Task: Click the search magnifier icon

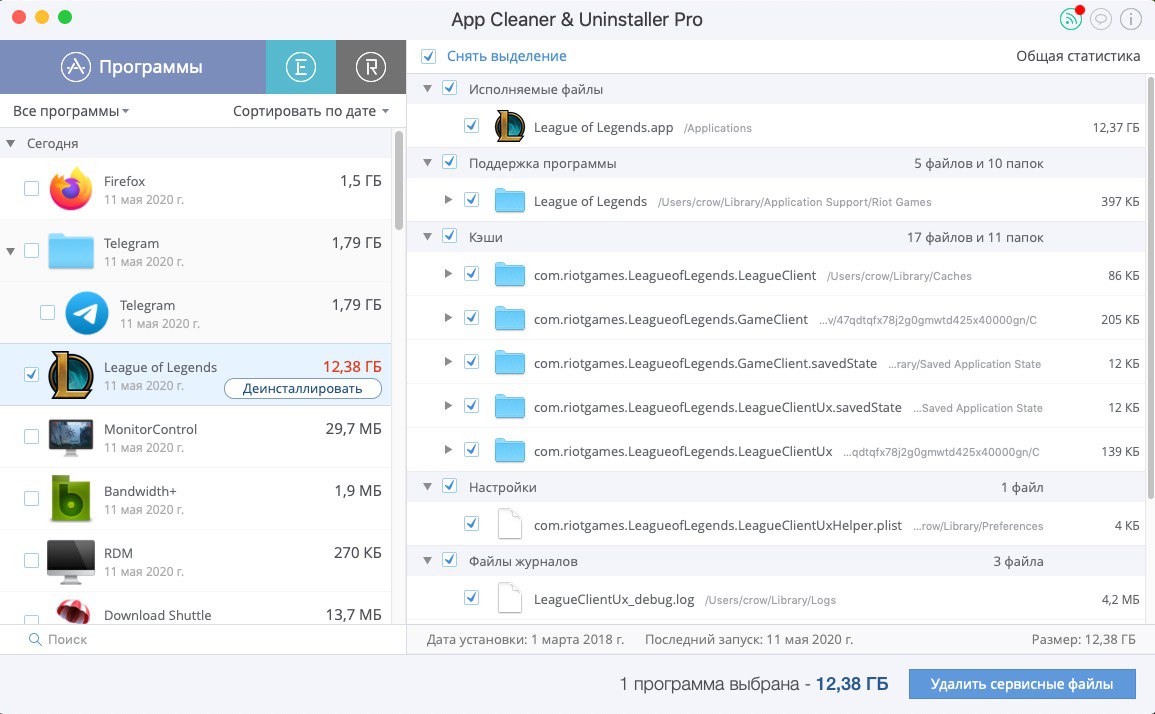Action: (x=35, y=640)
